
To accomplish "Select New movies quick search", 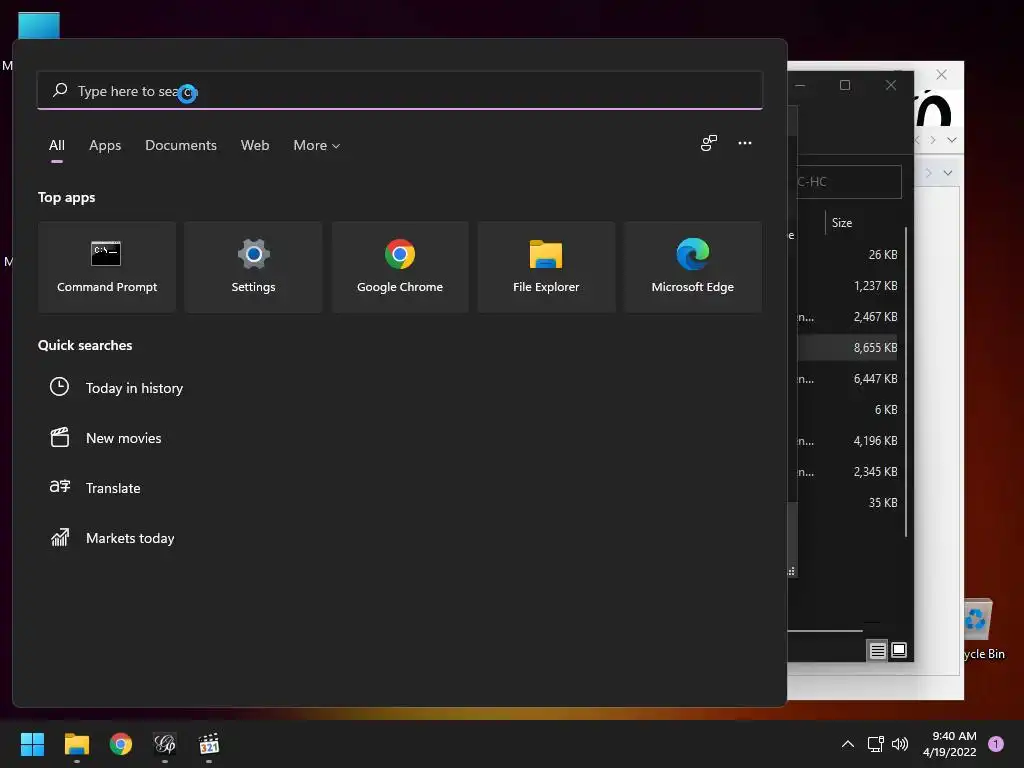I will [123, 438].
